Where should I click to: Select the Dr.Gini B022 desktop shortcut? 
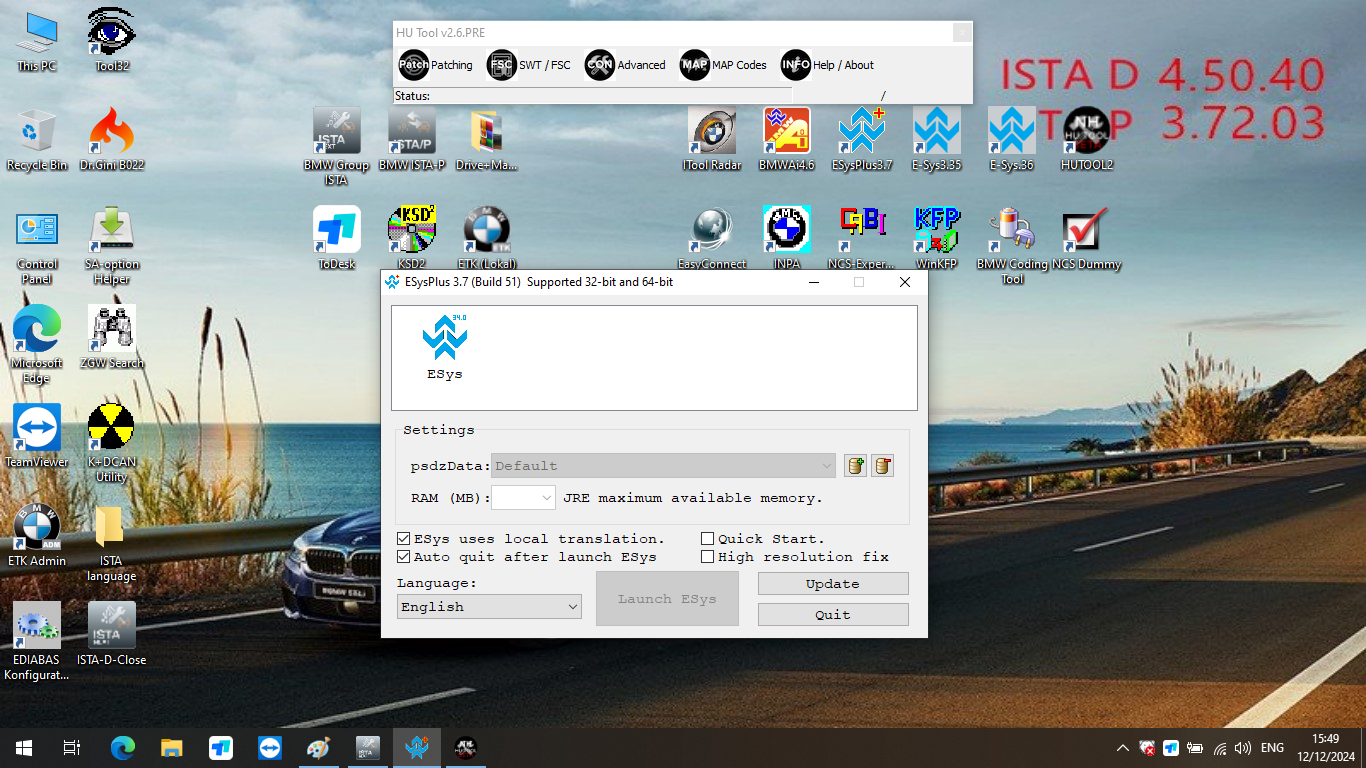[x=112, y=139]
